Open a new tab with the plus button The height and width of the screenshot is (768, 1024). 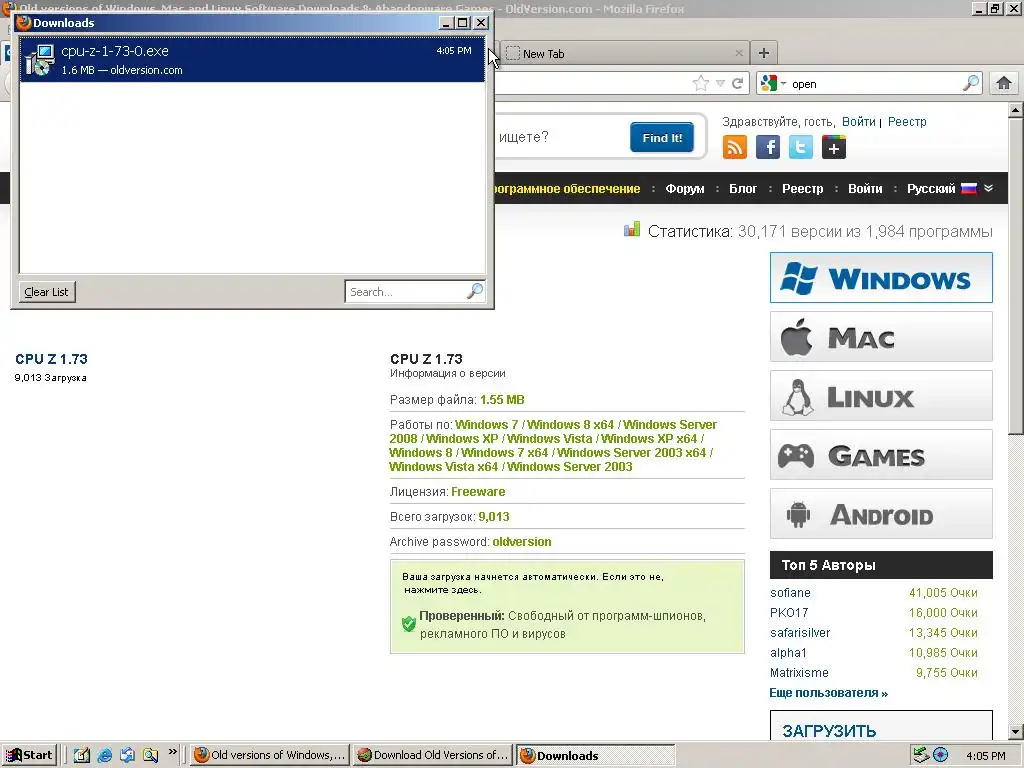(x=763, y=53)
